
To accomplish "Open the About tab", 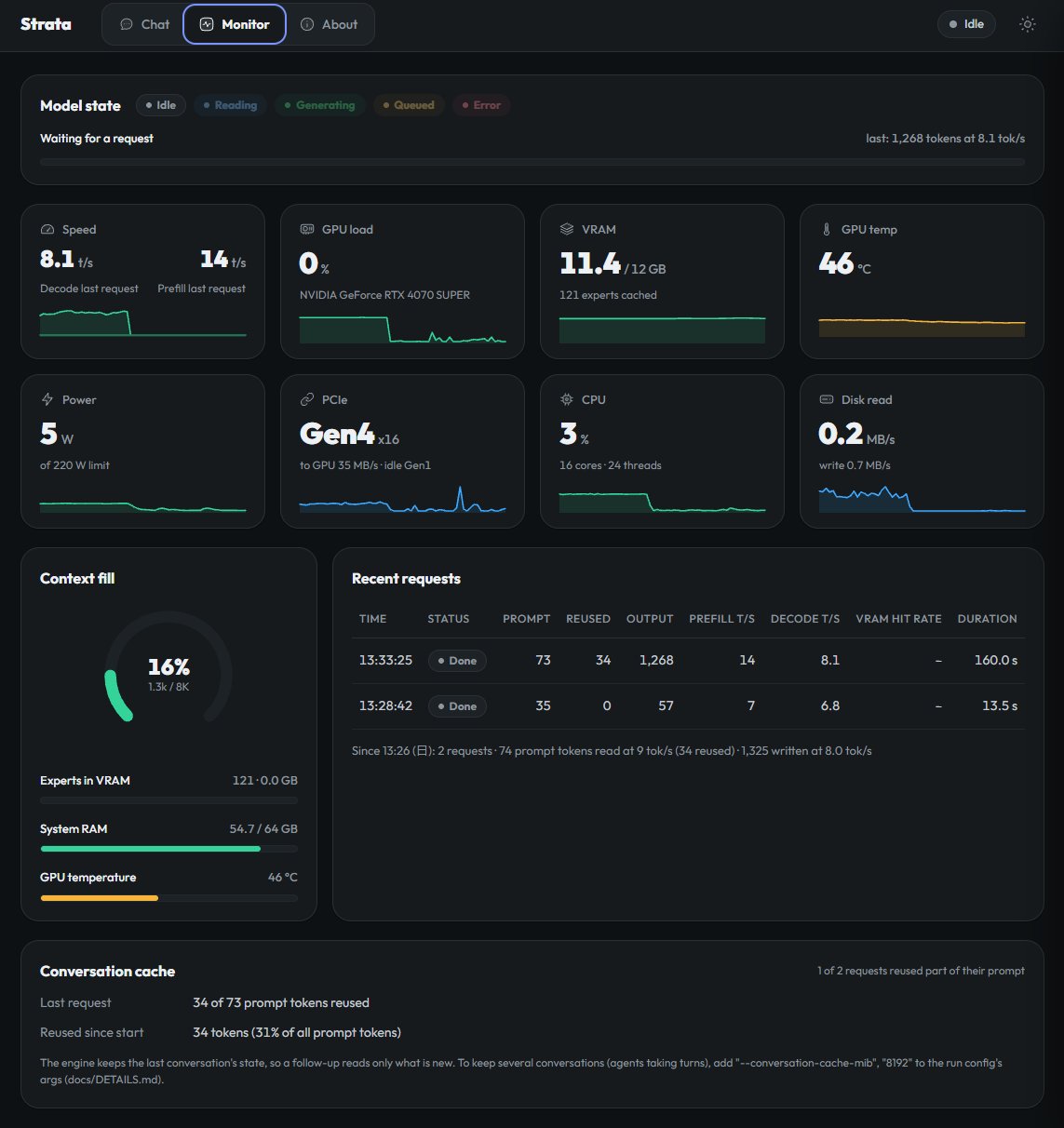I will coord(329,24).
